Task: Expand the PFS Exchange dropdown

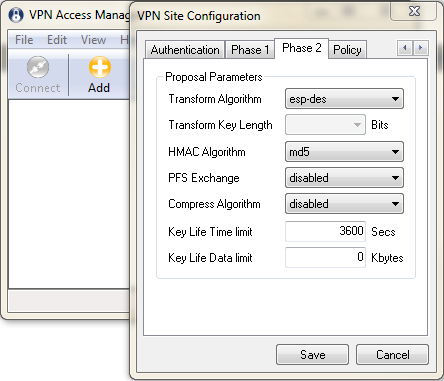Action: pos(344,178)
